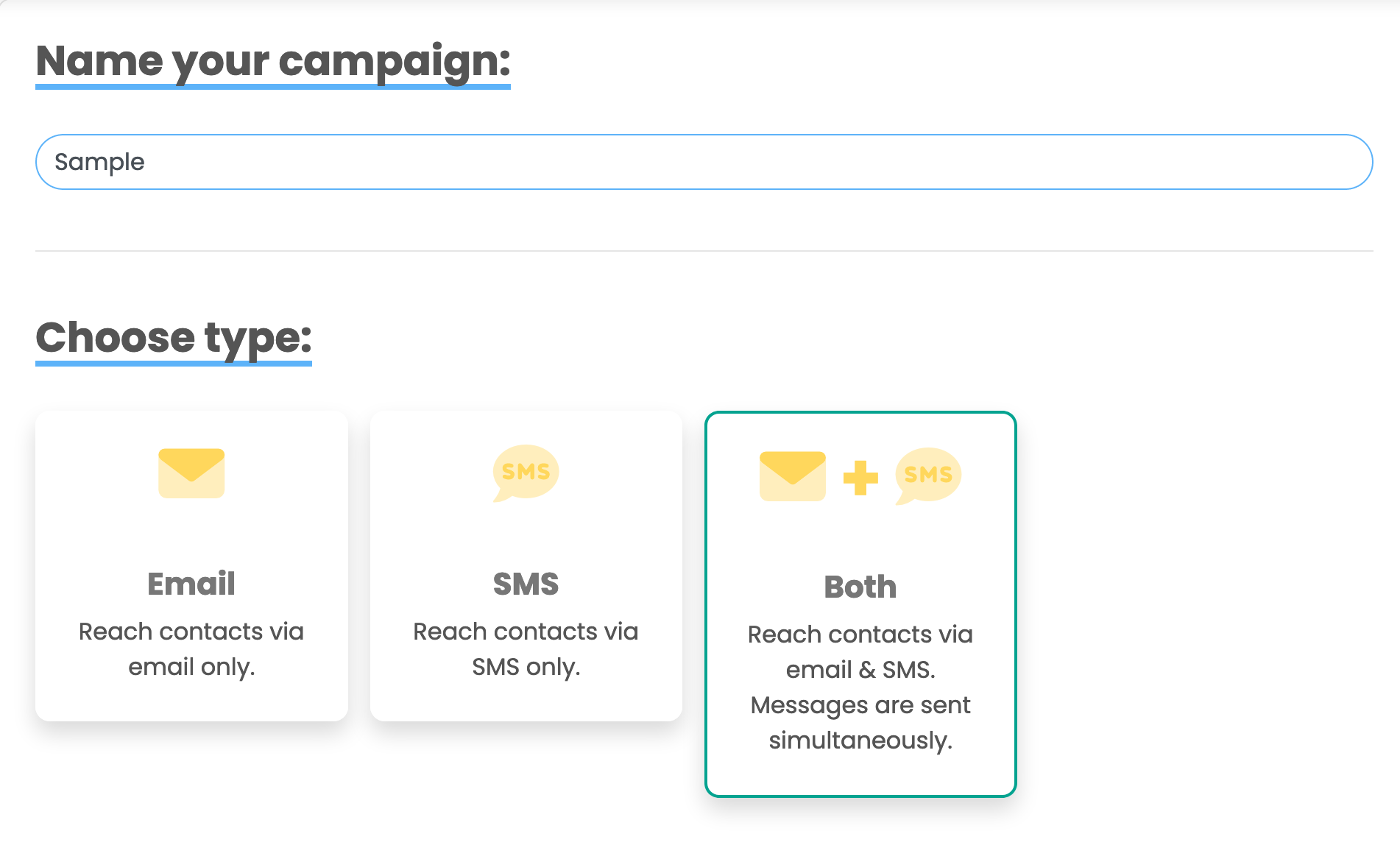Click the 'Reach contacts via email only' description

click(191, 648)
